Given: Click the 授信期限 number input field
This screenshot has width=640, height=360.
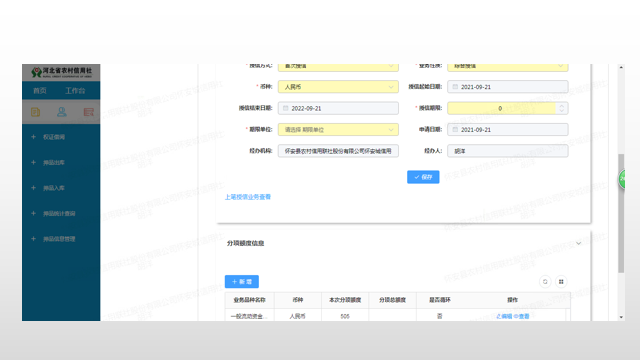Looking at the screenshot, I should point(502,108).
